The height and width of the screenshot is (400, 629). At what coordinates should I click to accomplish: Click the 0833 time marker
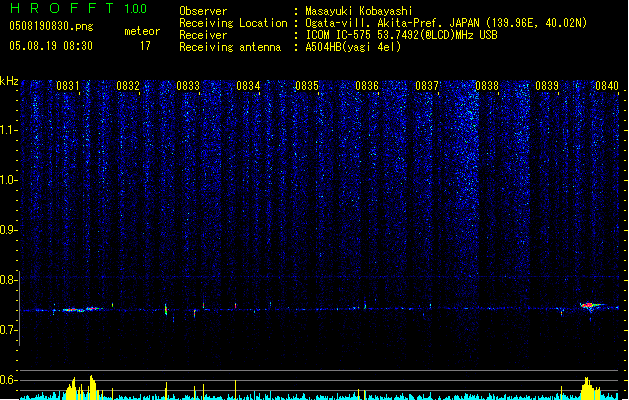point(188,86)
